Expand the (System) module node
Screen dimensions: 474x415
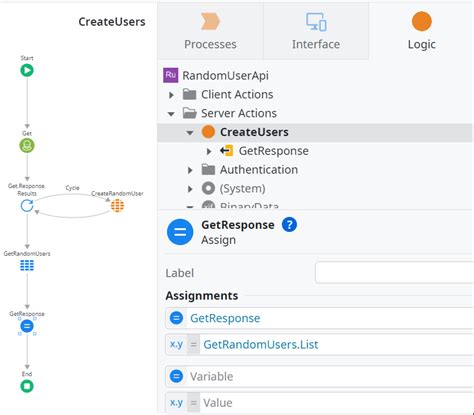coord(190,189)
